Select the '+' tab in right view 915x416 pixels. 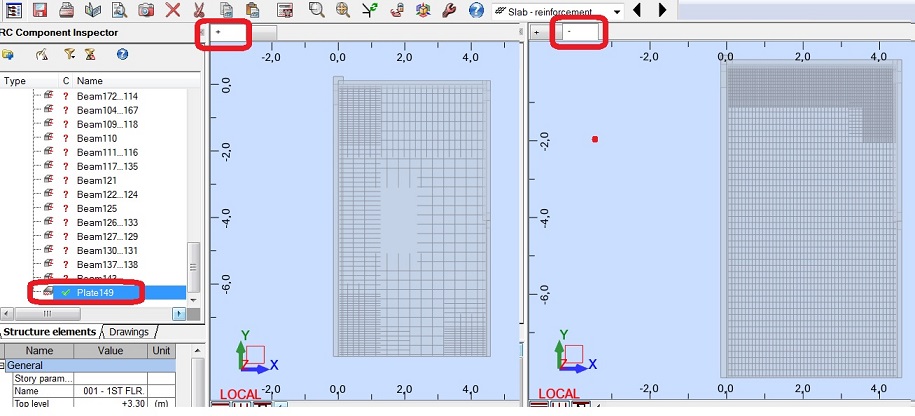pyautogui.click(x=546, y=33)
